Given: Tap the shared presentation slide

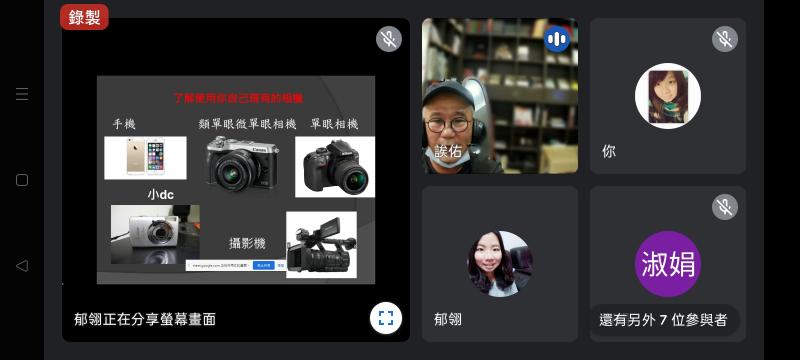Looking at the screenshot, I should [236, 180].
